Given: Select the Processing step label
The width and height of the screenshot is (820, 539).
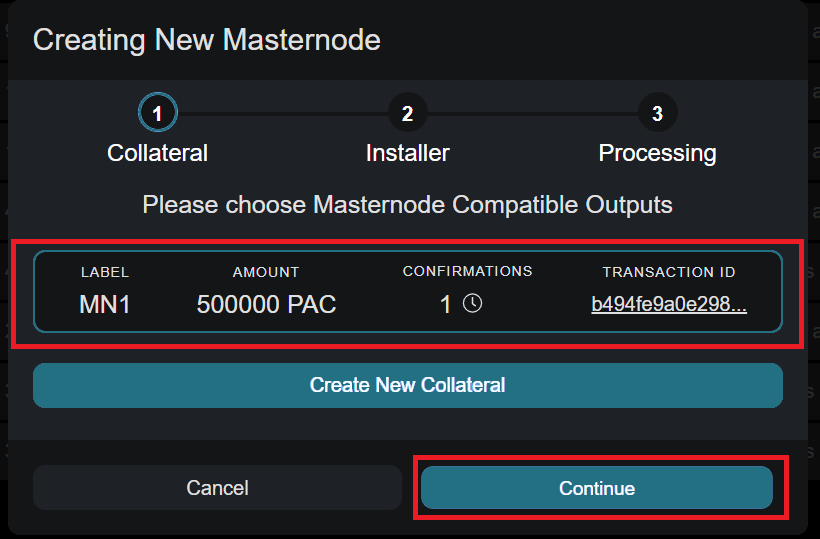Looking at the screenshot, I should (657, 153).
